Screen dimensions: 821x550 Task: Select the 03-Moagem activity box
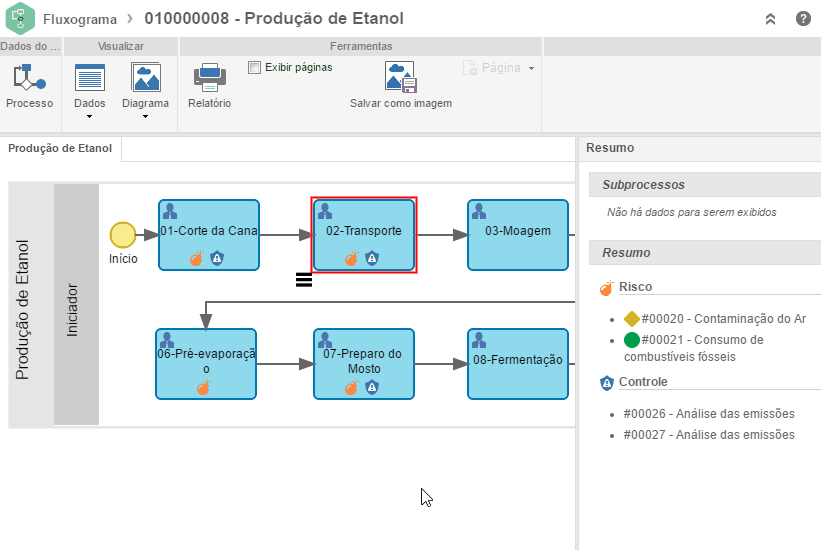[518, 235]
